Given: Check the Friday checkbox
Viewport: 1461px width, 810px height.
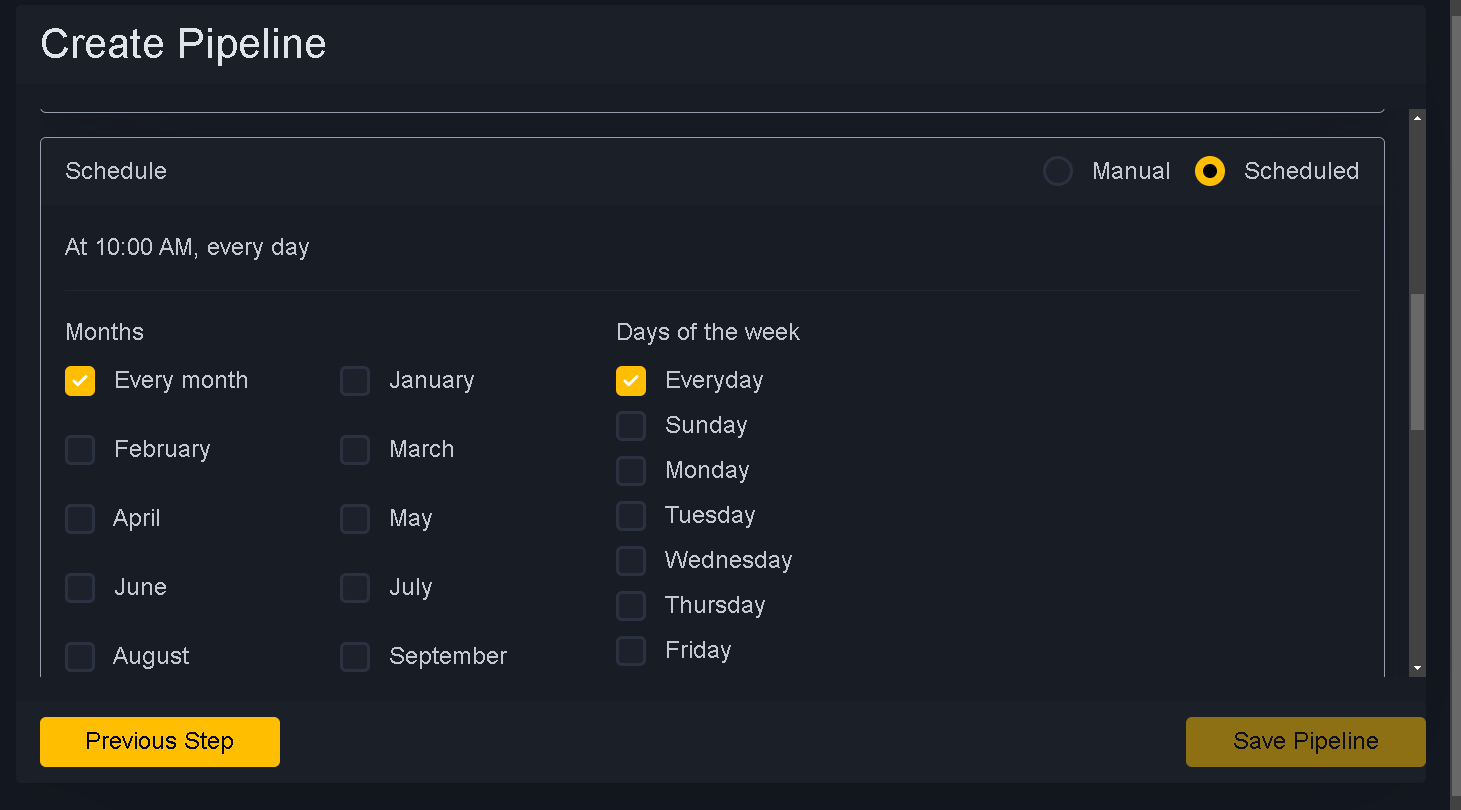Looking at the screenshot, I should point(631,651).
